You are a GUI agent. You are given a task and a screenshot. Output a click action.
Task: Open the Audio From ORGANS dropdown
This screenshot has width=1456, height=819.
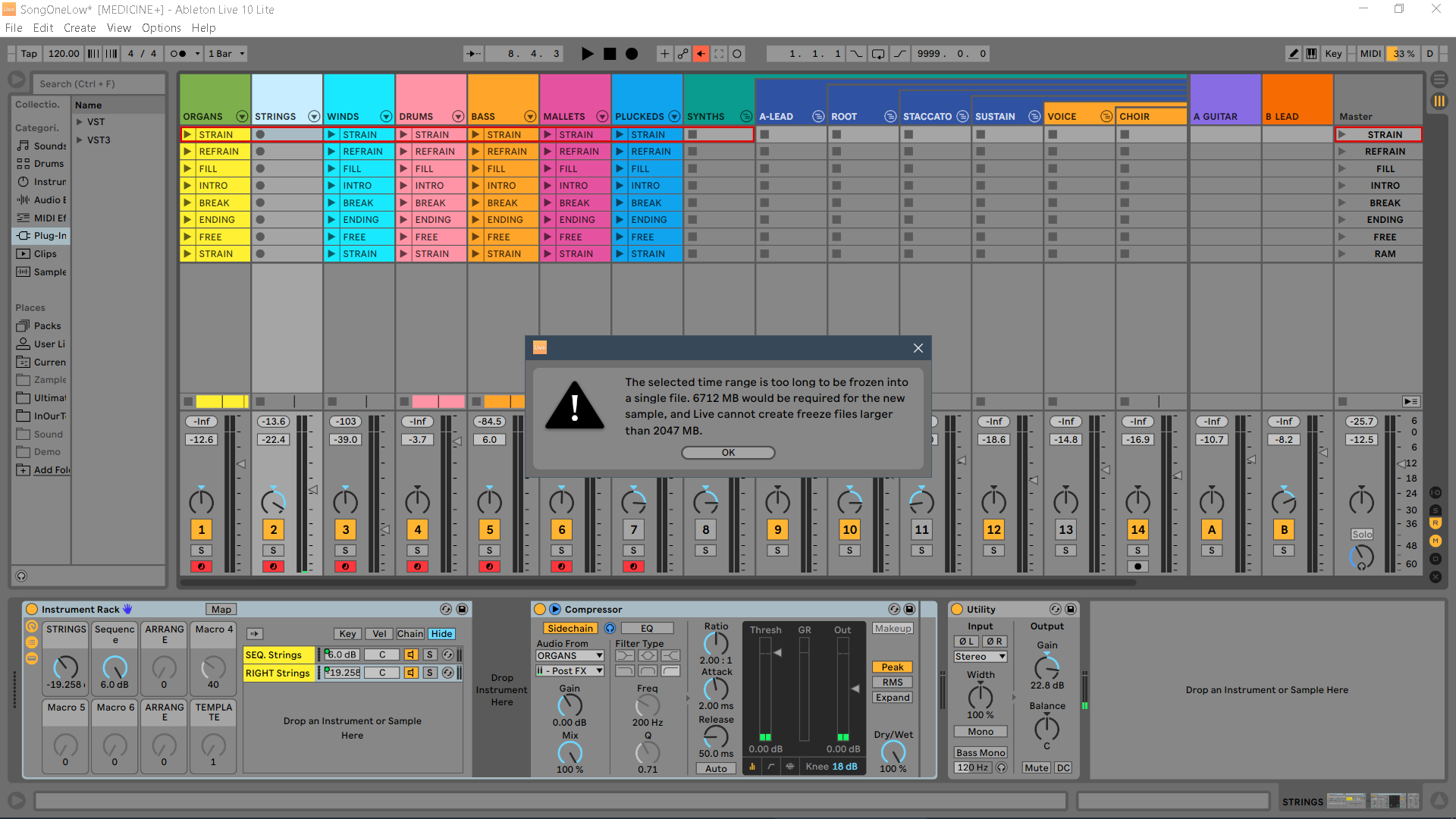point(570,656)
